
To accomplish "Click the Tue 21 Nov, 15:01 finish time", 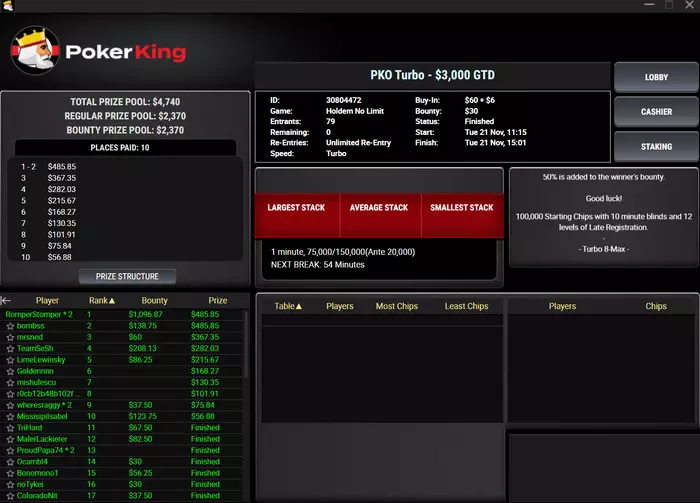I will click(496, 143).
